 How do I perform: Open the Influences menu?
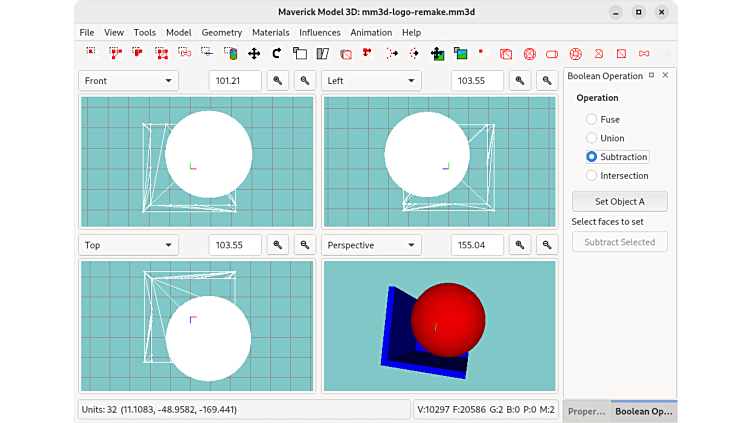pos(319,32)
